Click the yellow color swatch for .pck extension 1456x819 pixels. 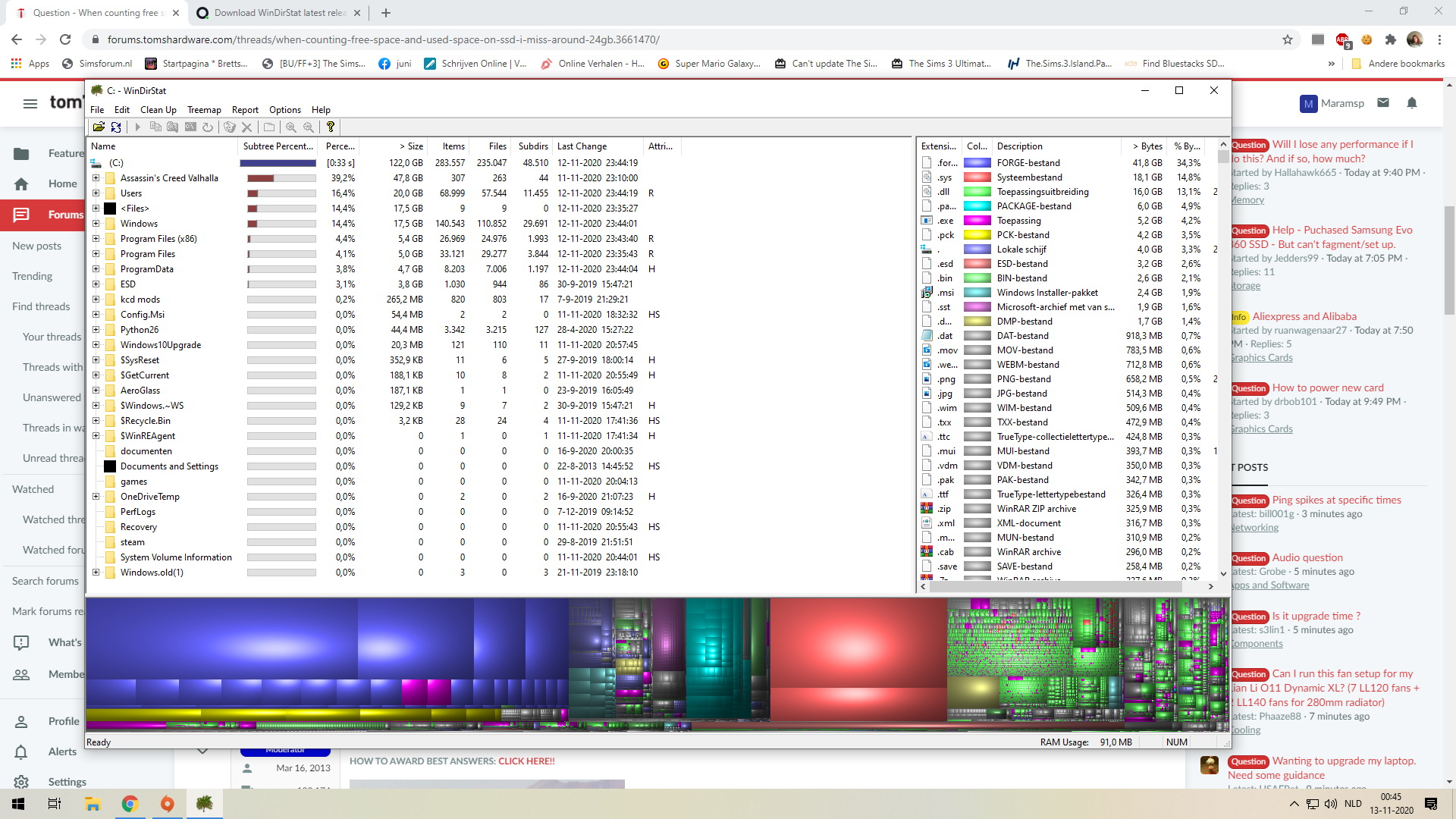(x=977, y=235)
